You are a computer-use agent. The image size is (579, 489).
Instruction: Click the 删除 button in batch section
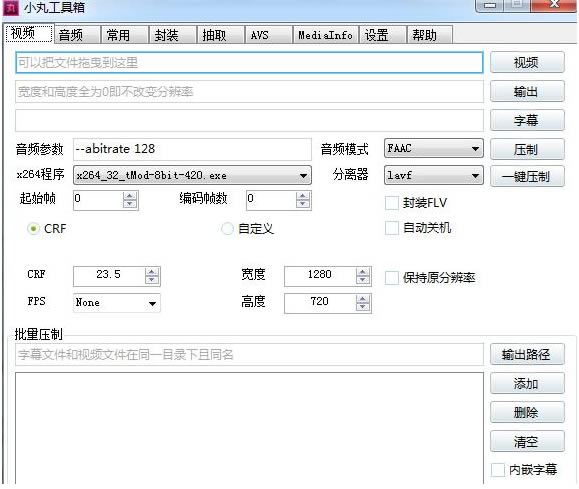click(x=527, y=412)
